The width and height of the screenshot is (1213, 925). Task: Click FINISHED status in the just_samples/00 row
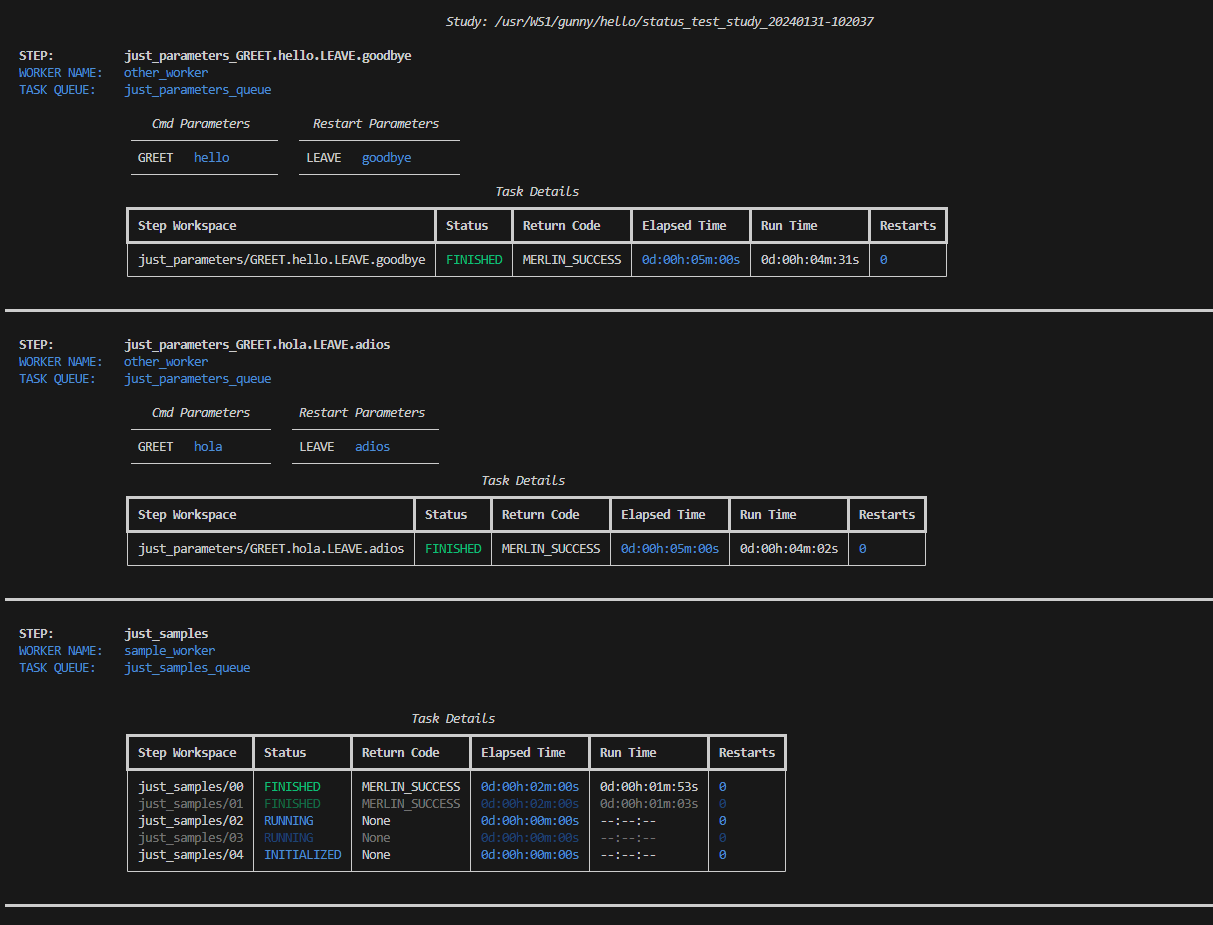tap(292, 787)
